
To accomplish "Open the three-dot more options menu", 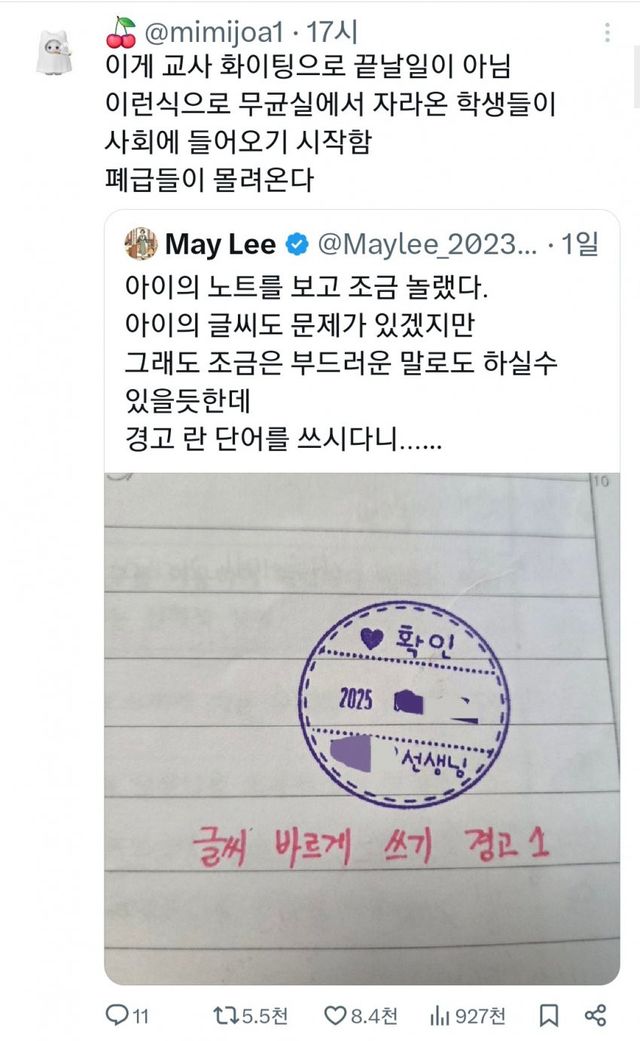I will [607, 33].
